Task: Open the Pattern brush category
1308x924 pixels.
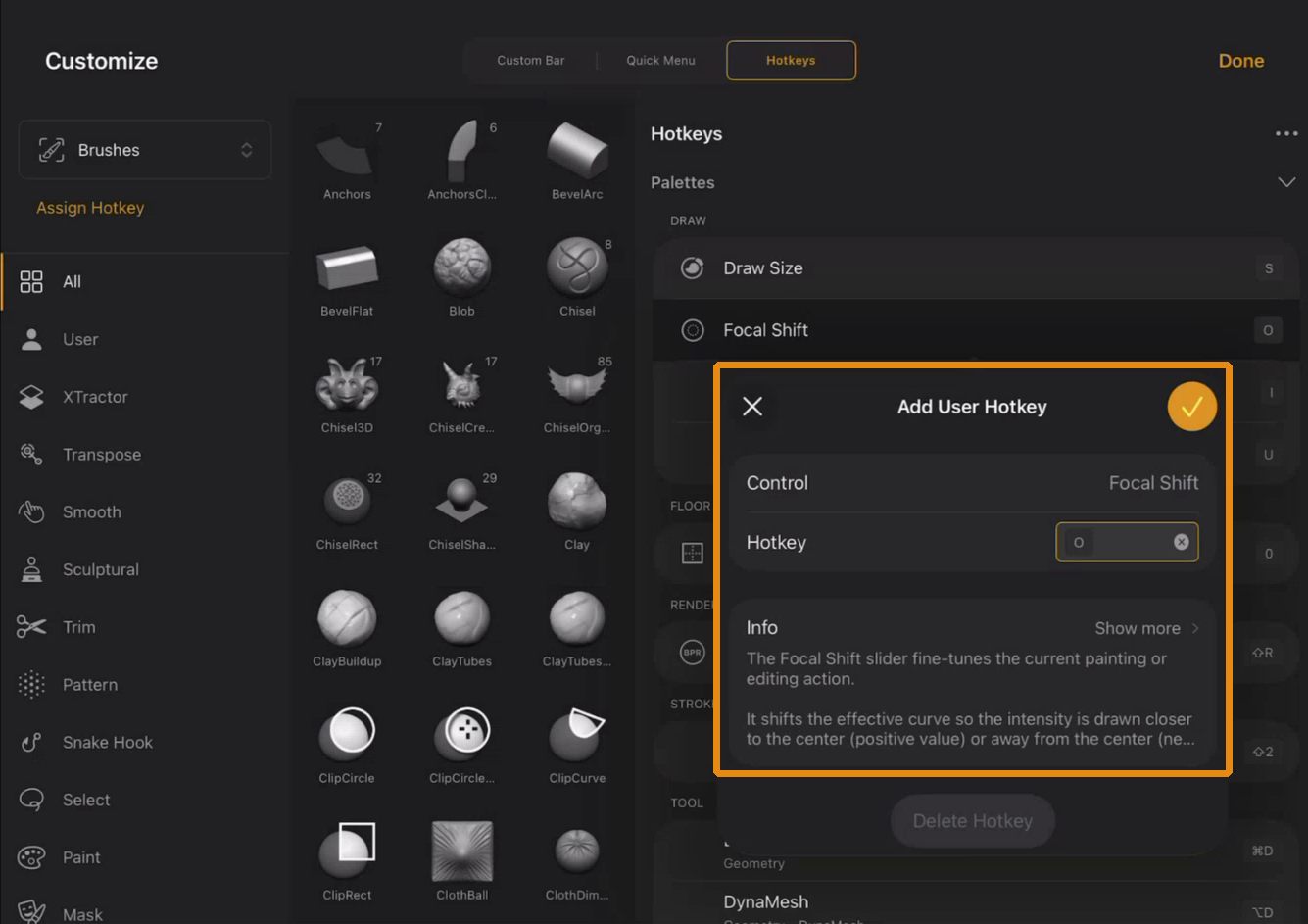Action: click(145, 685)
